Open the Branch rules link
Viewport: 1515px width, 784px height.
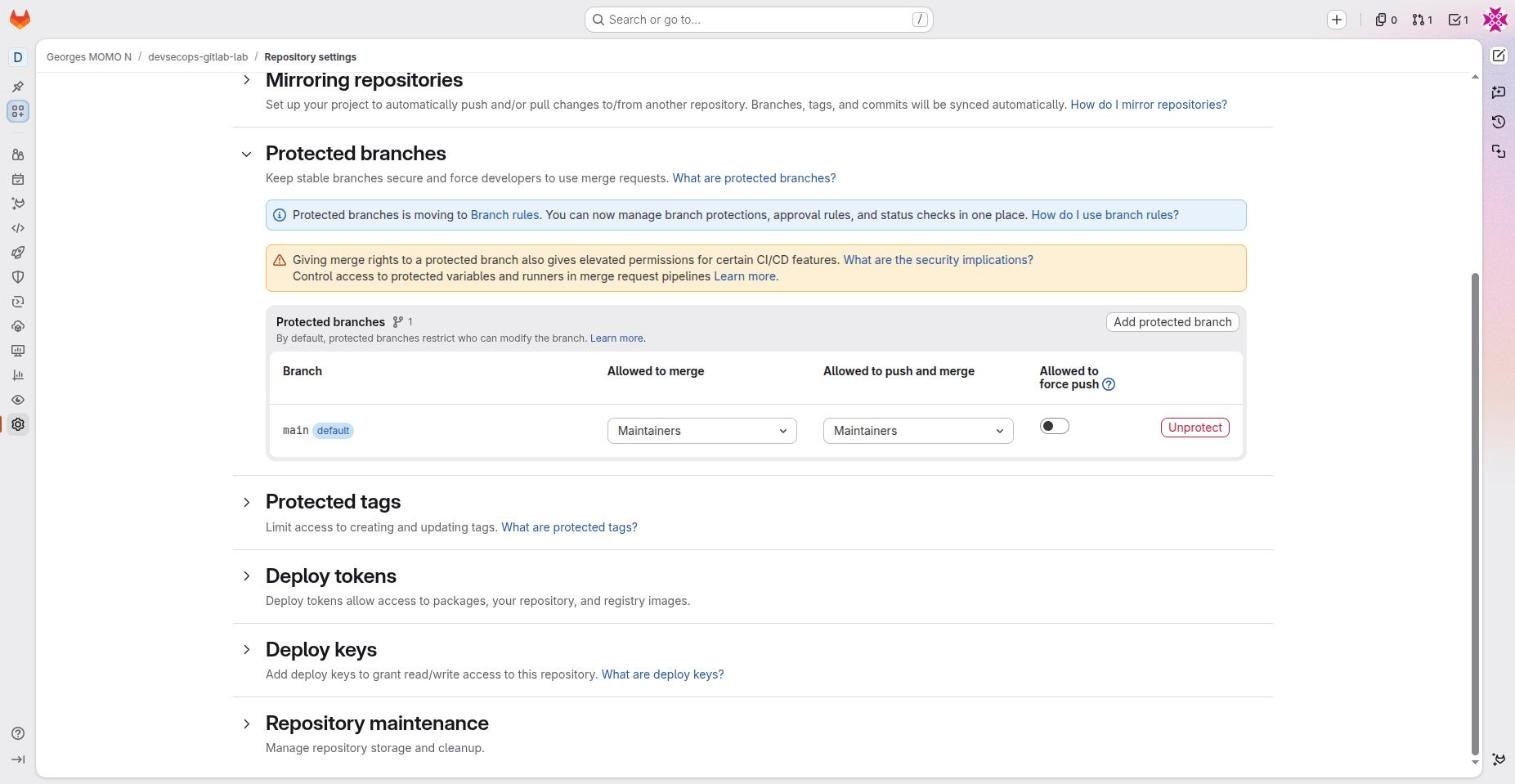[x=505, y=215]
